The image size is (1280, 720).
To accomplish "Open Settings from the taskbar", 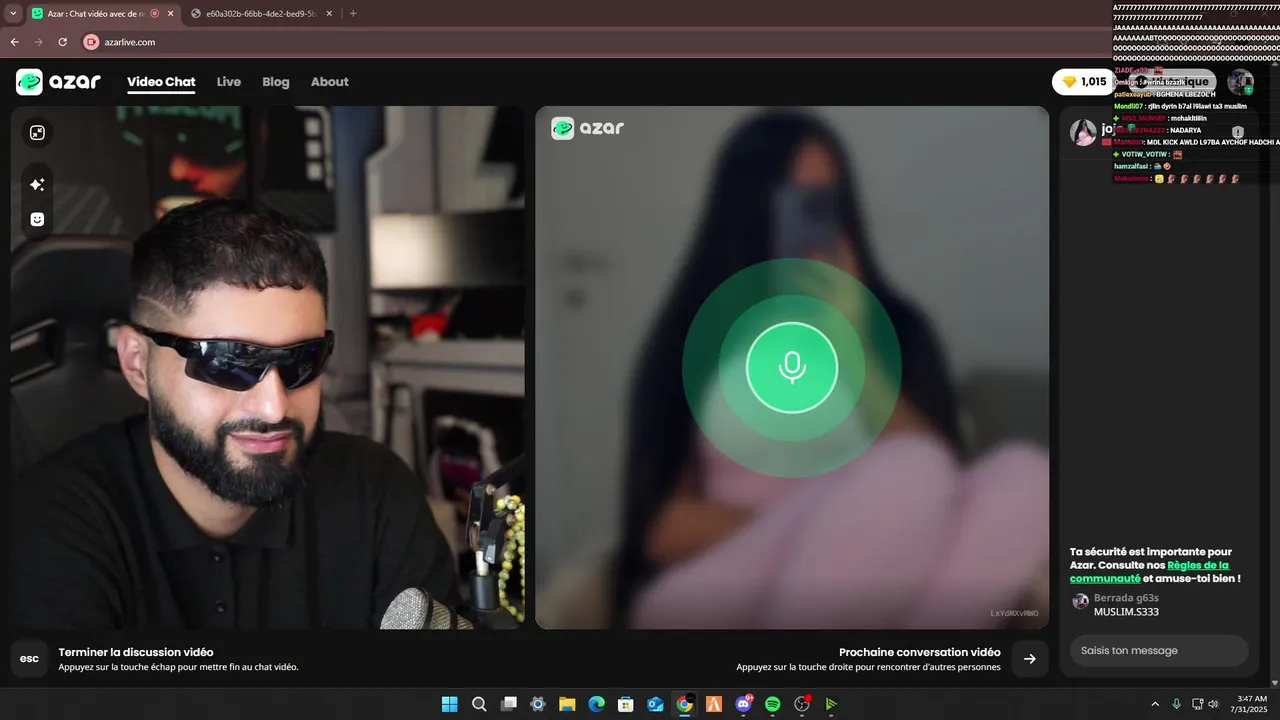I will pos(538,704).
